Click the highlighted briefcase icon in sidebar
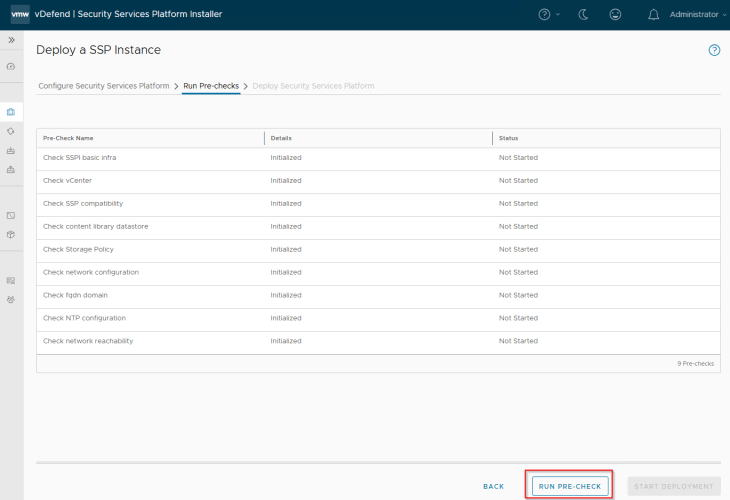 (11, 112)
